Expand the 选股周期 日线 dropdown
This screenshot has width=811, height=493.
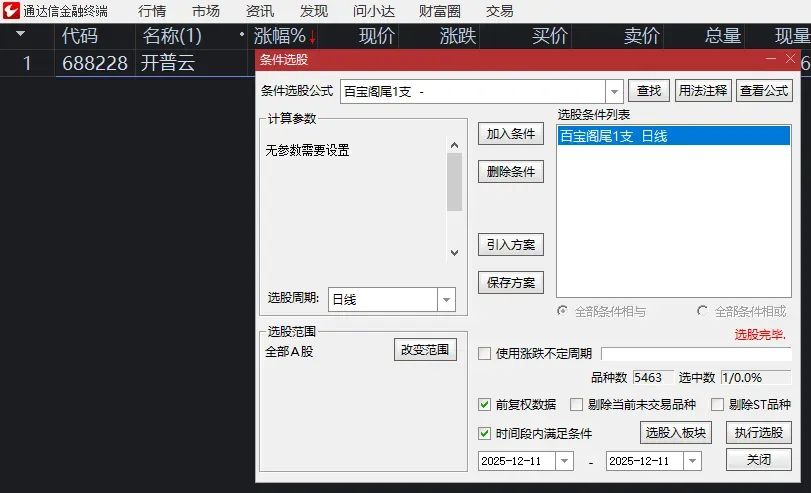coord(446,300)
